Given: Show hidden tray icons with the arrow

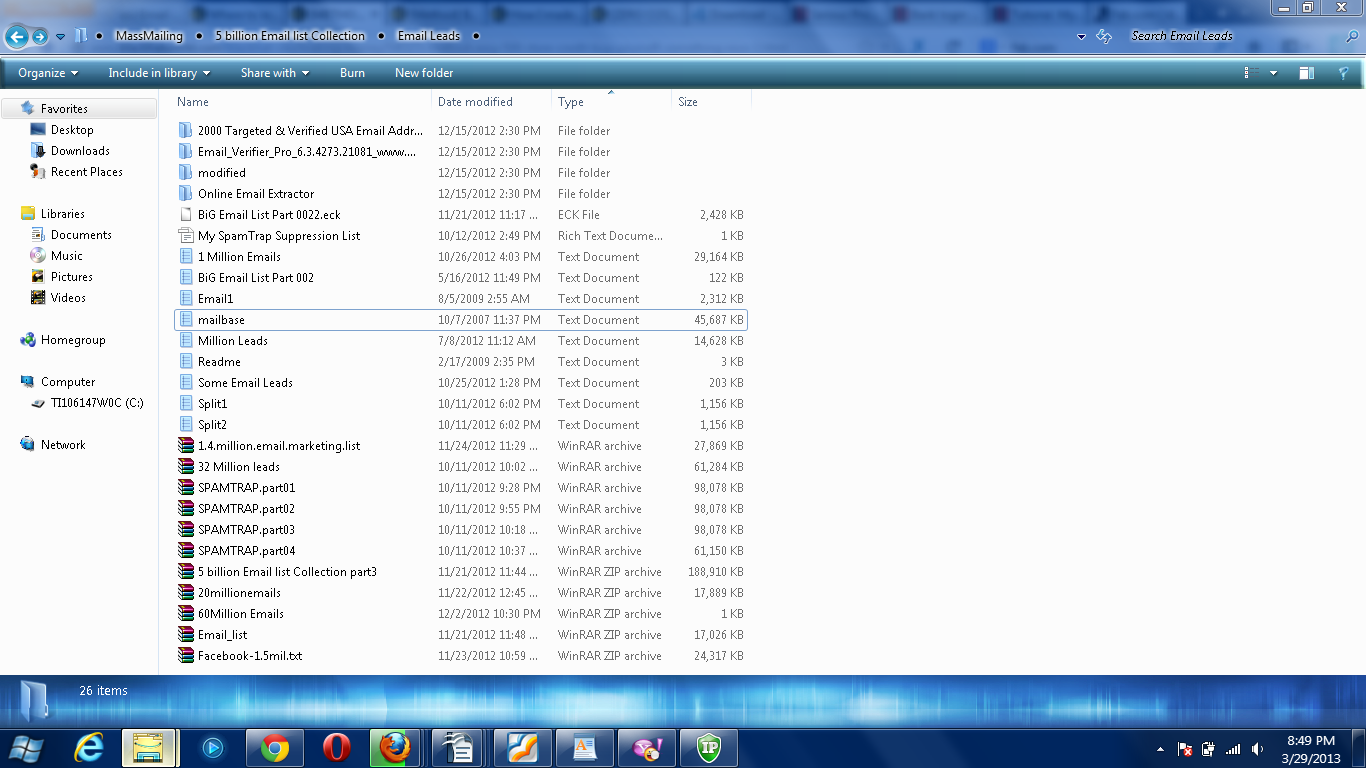Looking at the screenshot, I should click(x=1160, y=749).
